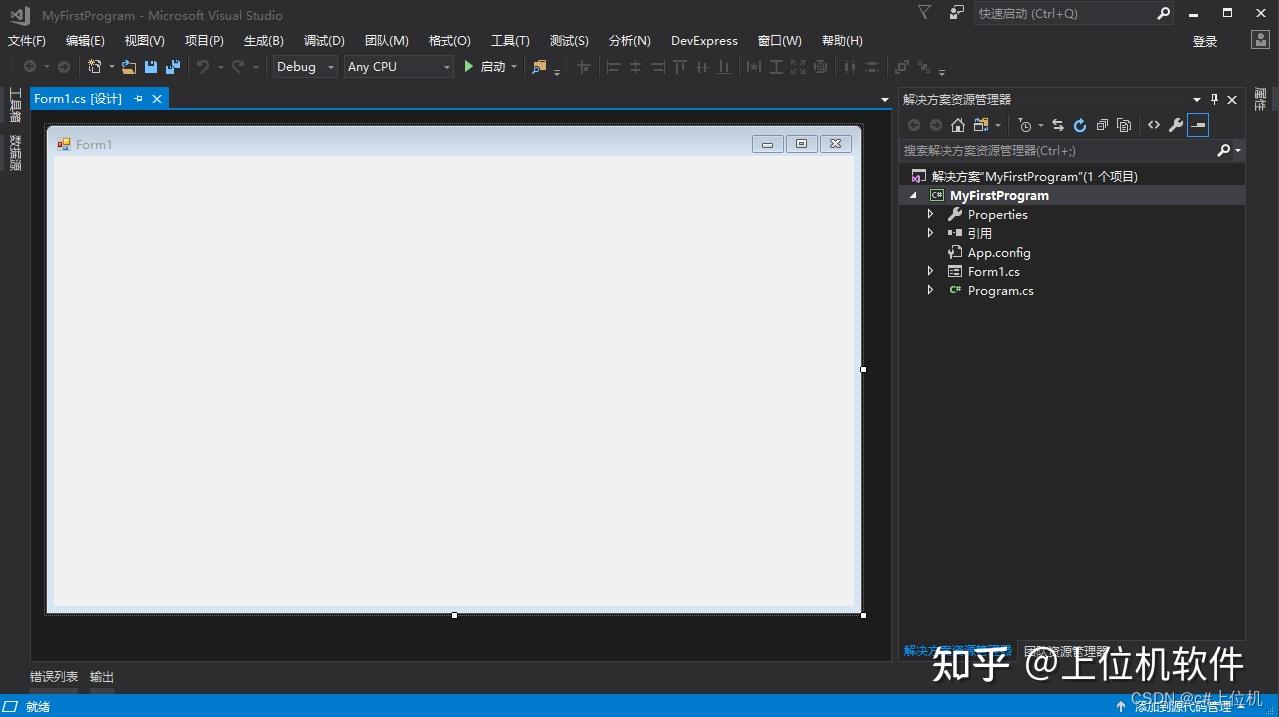Open the document tab list dropdown

(884, 100)
